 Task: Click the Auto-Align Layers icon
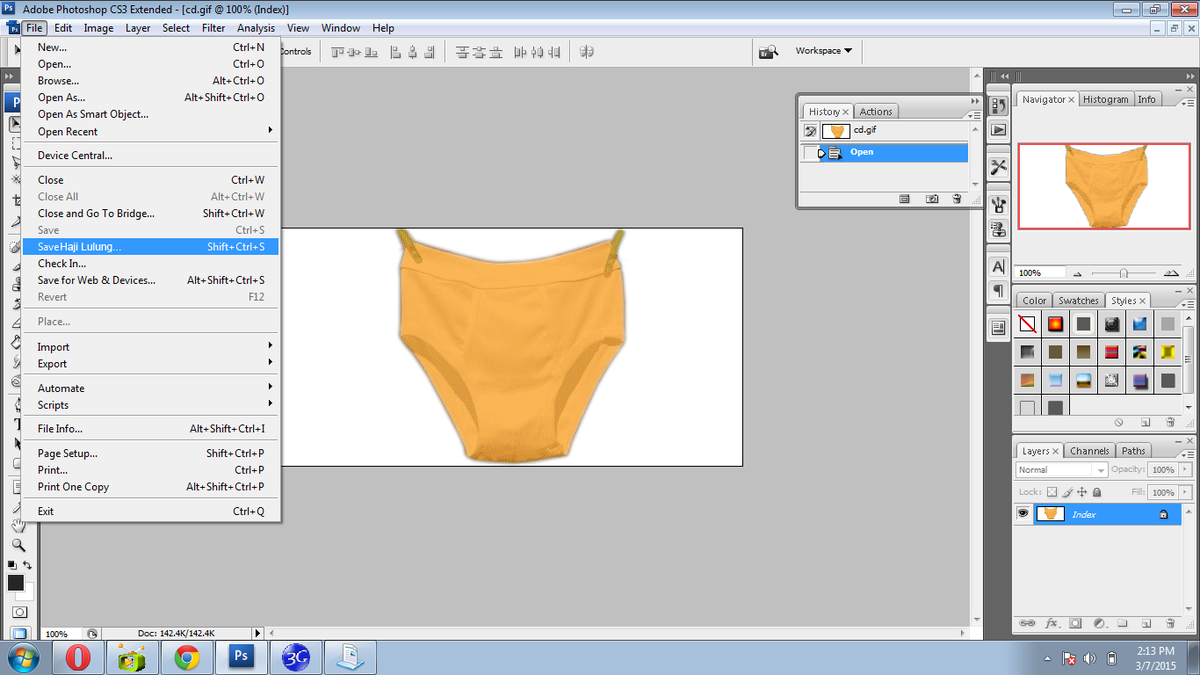[586, 51]
